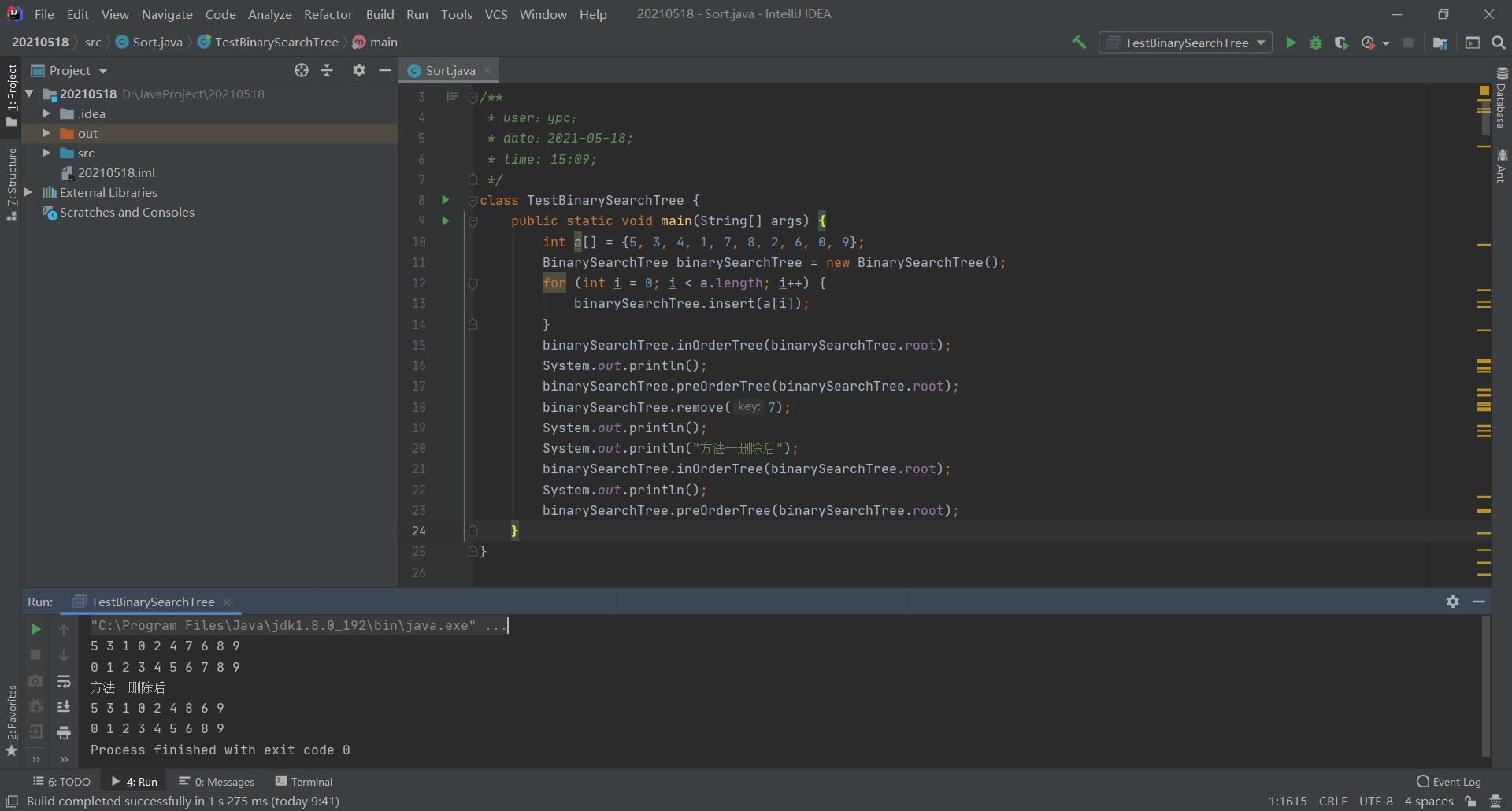Select TestBinarySearchTree run tab
Screen dimensions: 1512x811
click(152, 602)
